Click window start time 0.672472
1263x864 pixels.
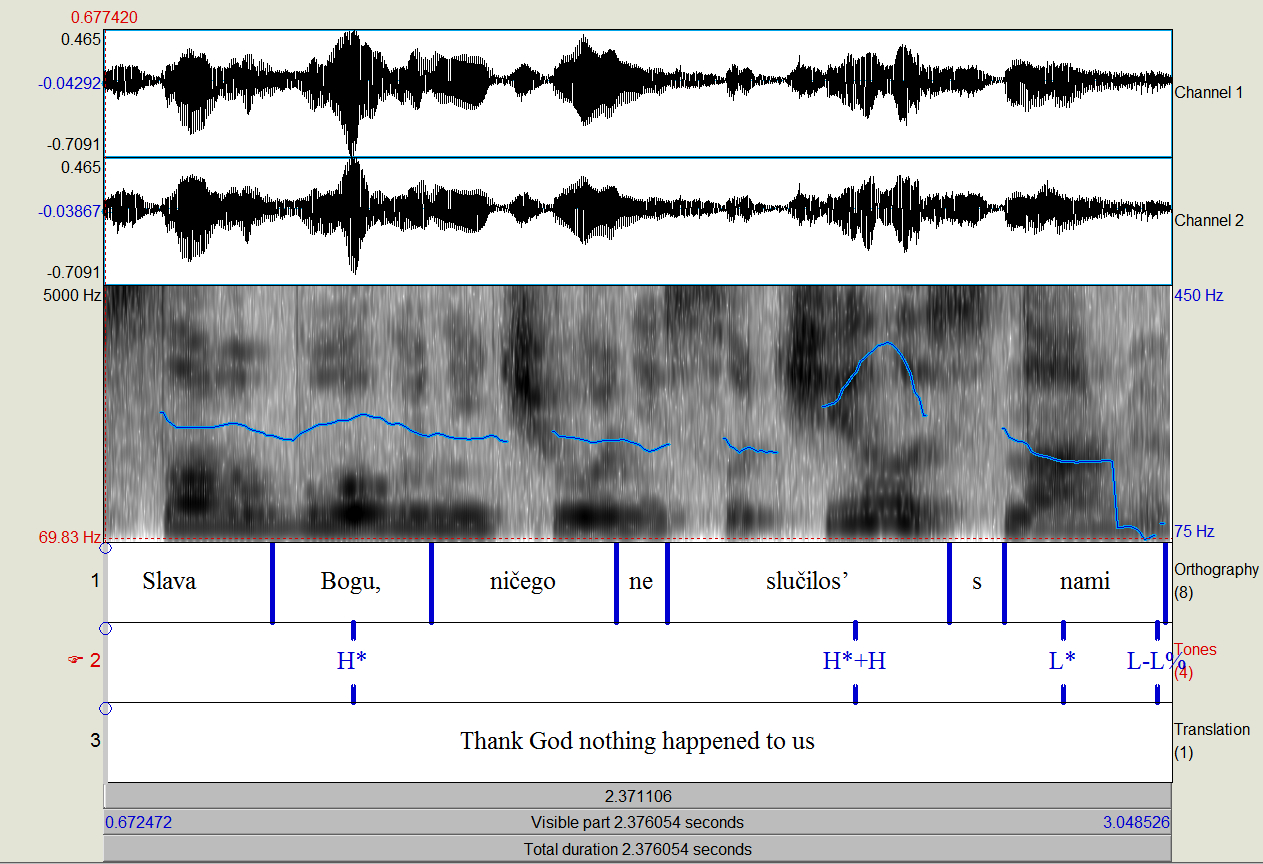(x=139, y=823)
